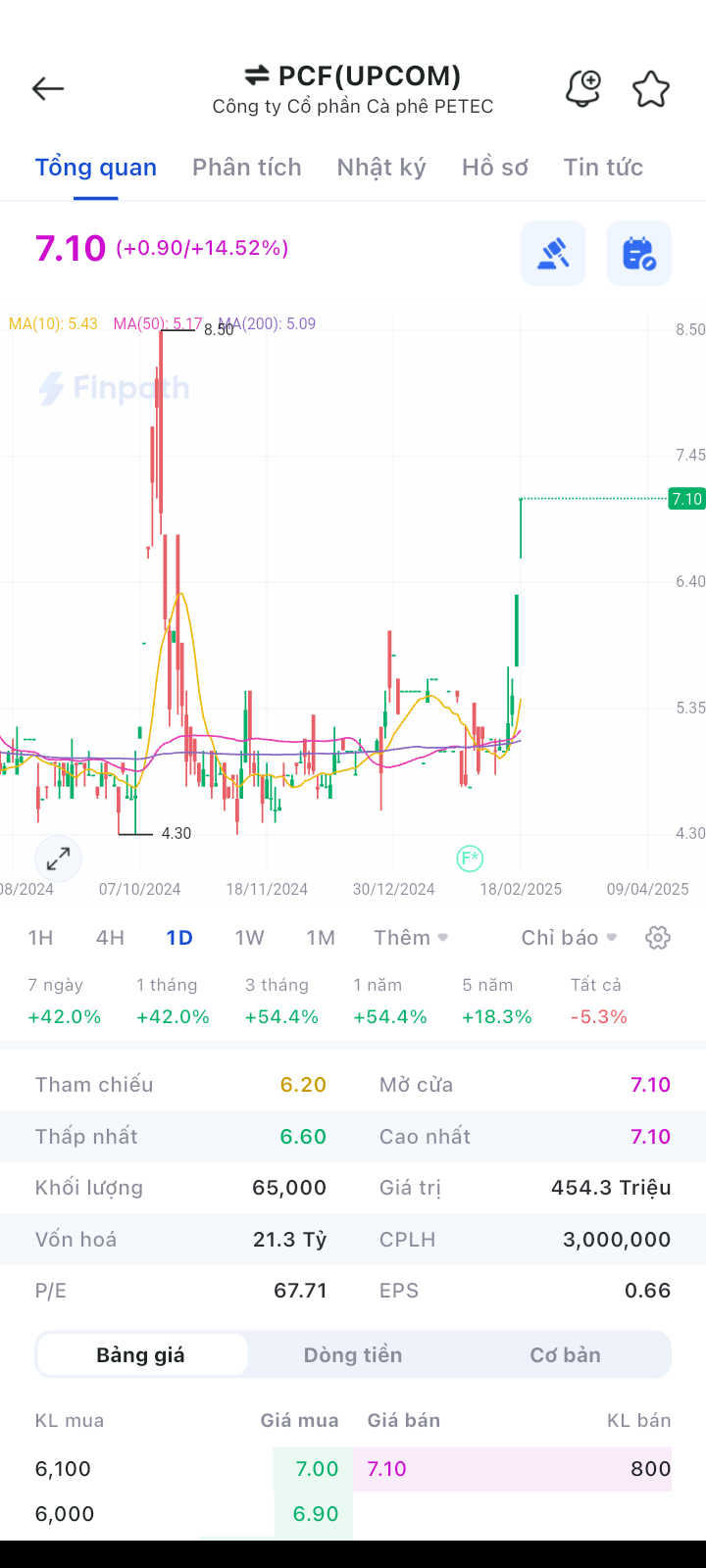Tap the MA(10): 5.43 indicator label
706x1568 pixels.
point(53,323)
